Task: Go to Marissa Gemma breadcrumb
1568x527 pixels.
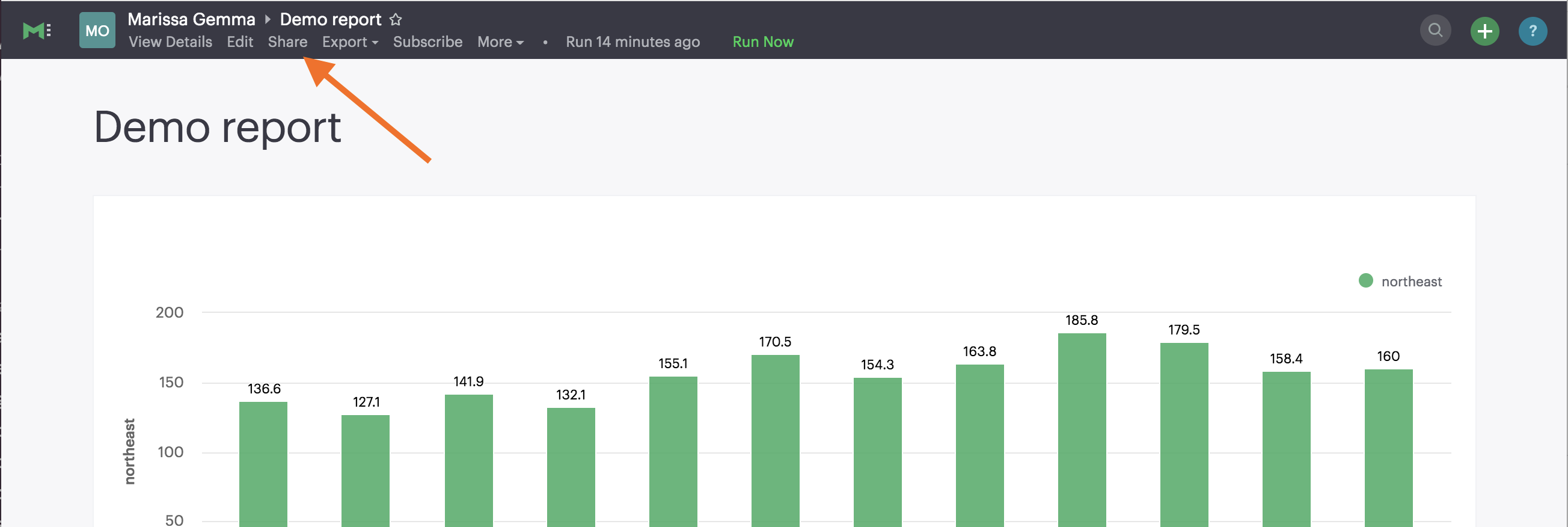Action: click(x=191, y=19)
